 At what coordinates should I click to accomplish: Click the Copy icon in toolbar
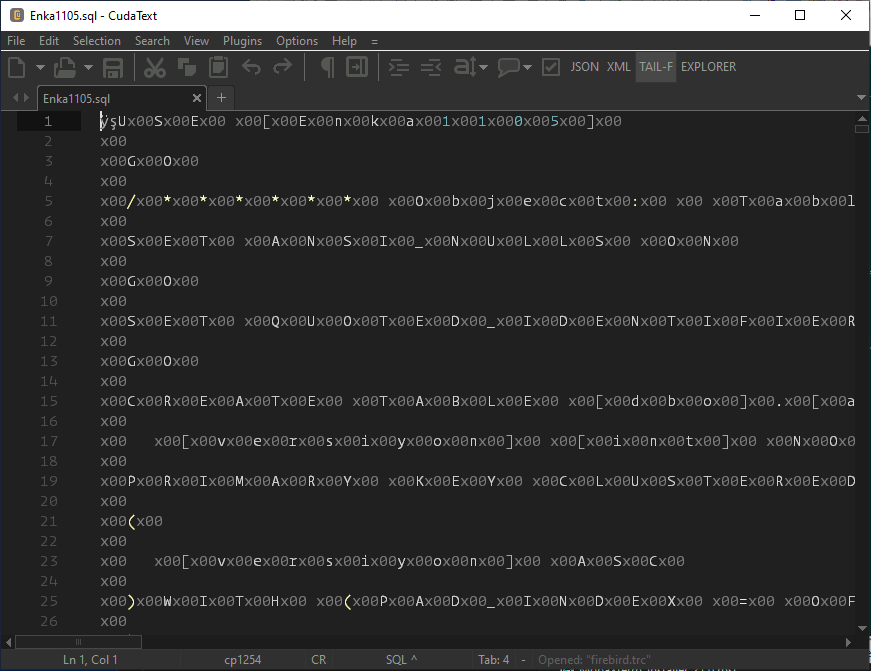[186, 67]
